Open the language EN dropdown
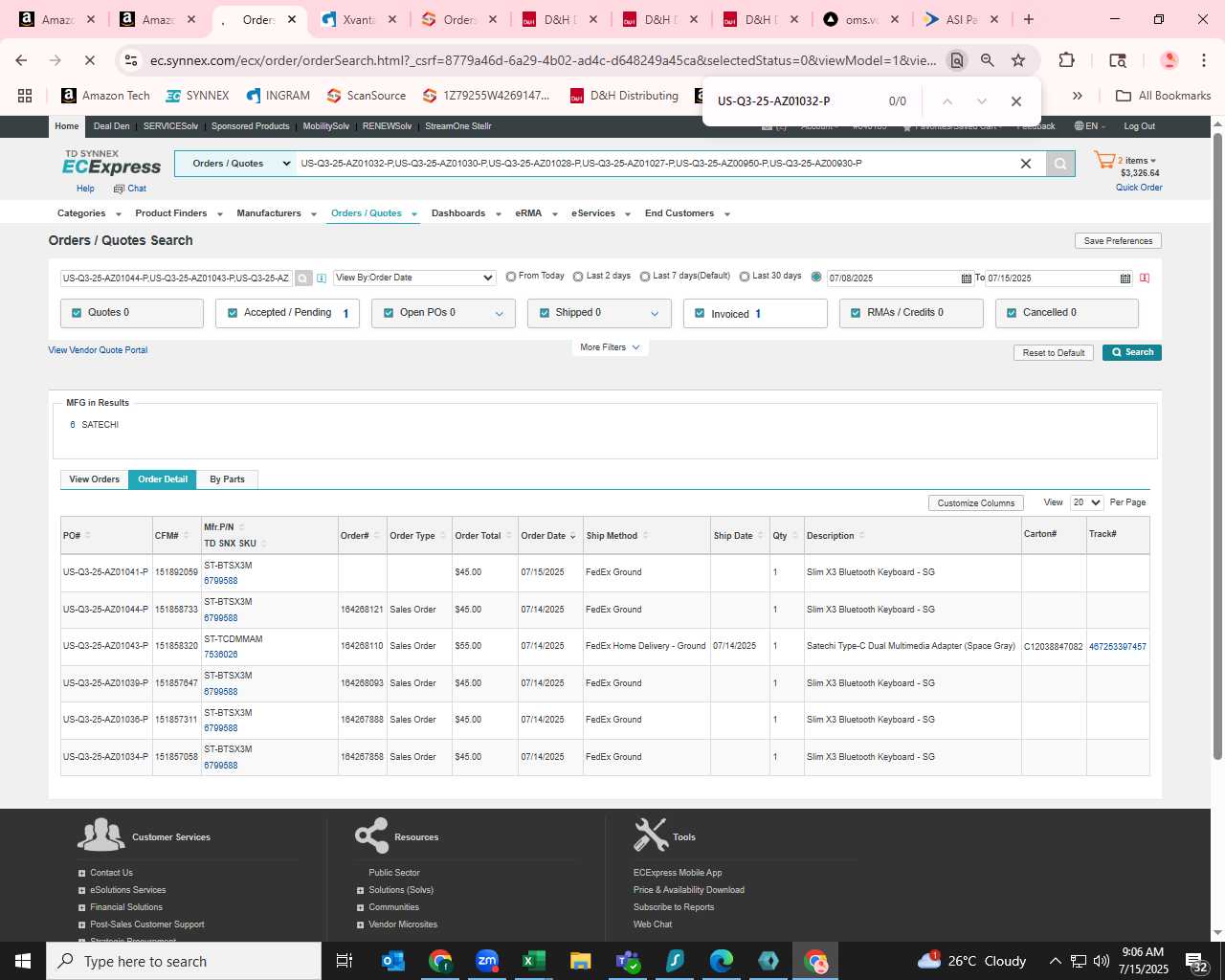The image size is (1225, 980). tap(1090, 126)
